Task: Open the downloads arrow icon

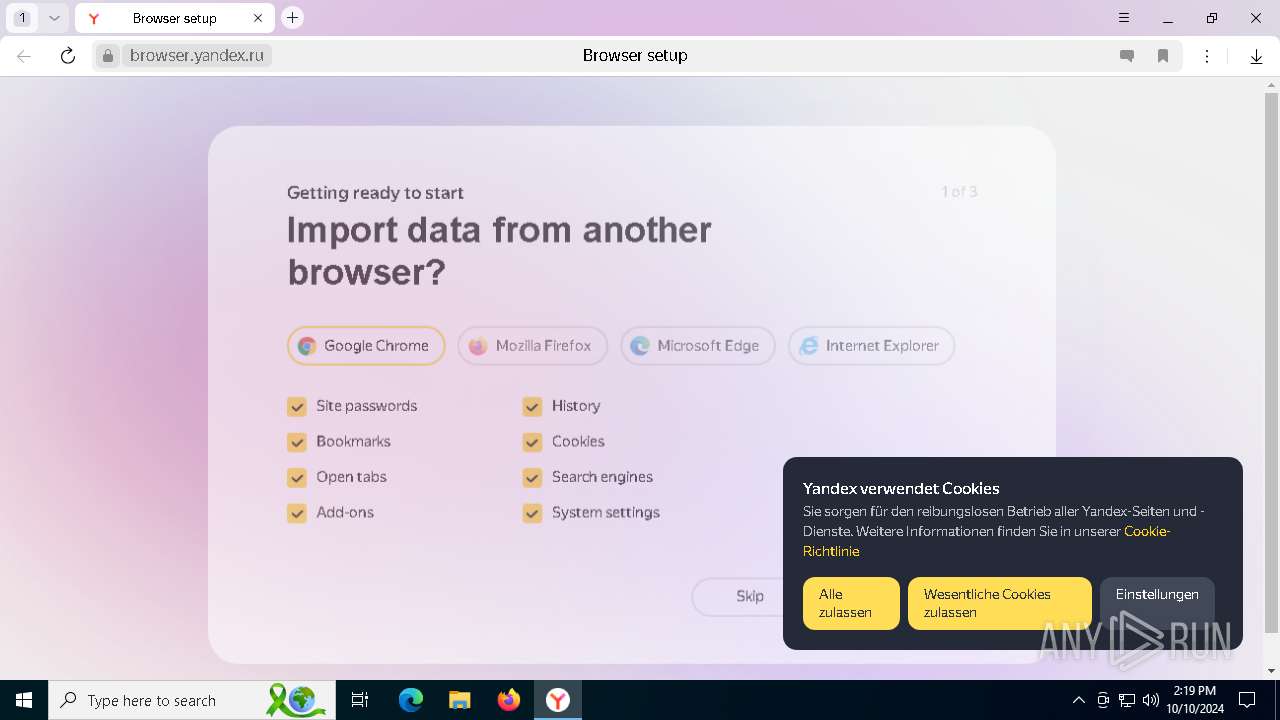Action: [x=1257, y=56]
